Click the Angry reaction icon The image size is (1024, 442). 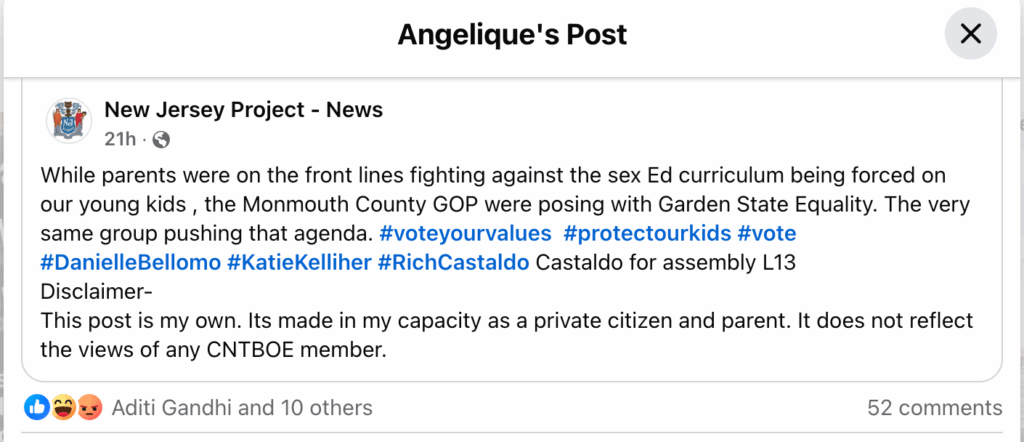(x=89, y=408)
